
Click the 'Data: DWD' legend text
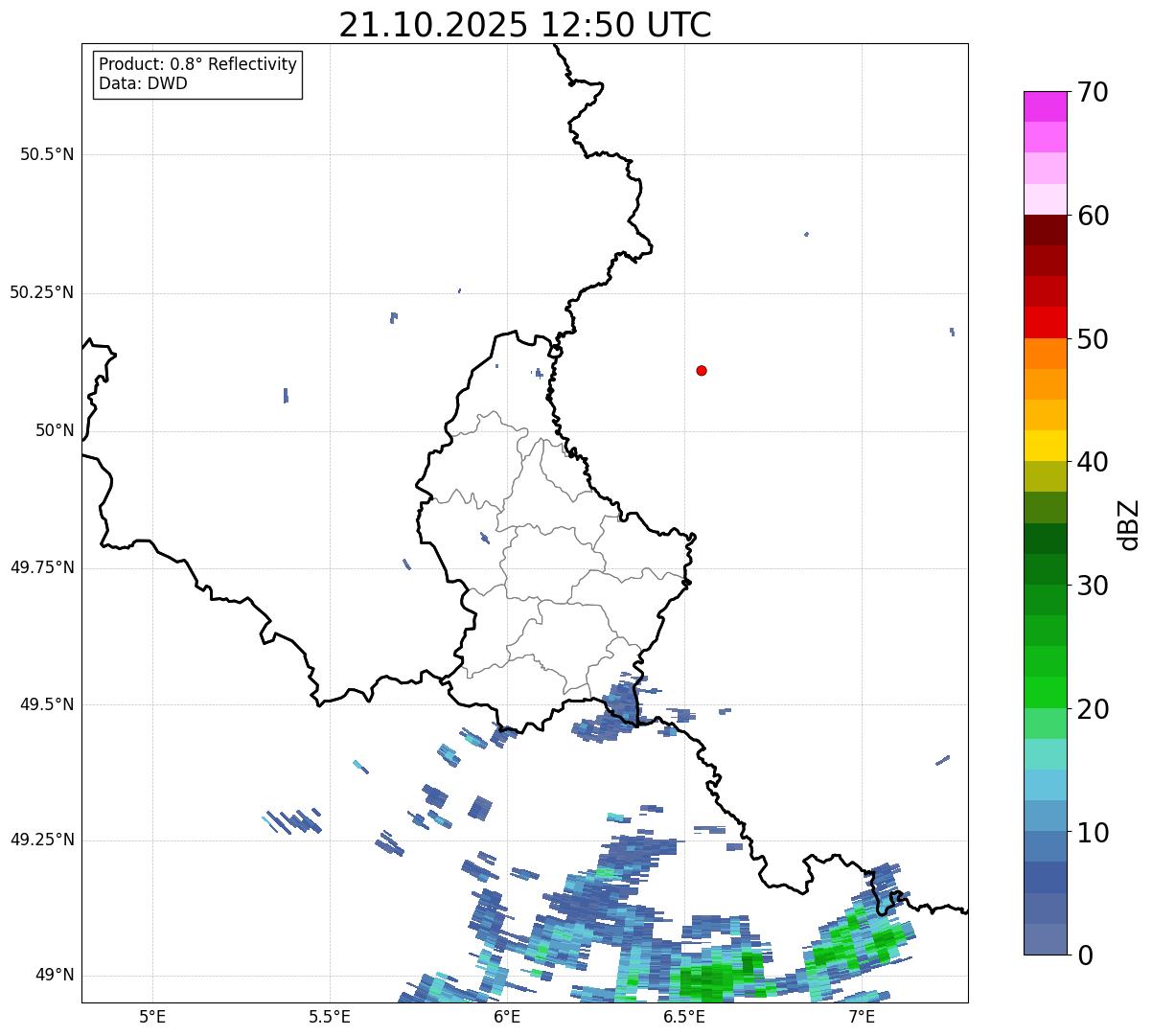[x=144, y=83]
